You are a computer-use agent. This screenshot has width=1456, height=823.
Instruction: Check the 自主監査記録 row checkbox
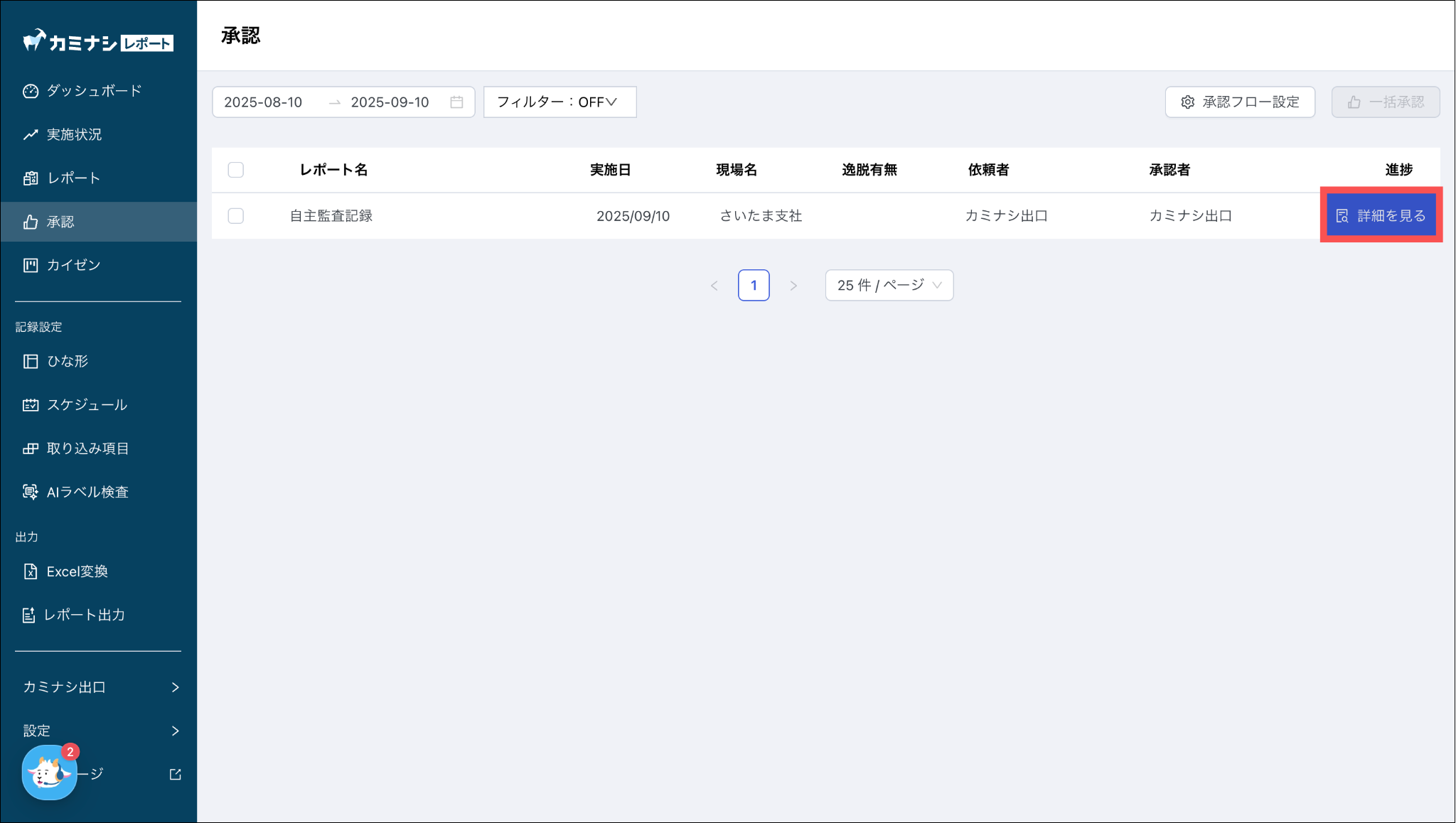(x=236, y=216)
